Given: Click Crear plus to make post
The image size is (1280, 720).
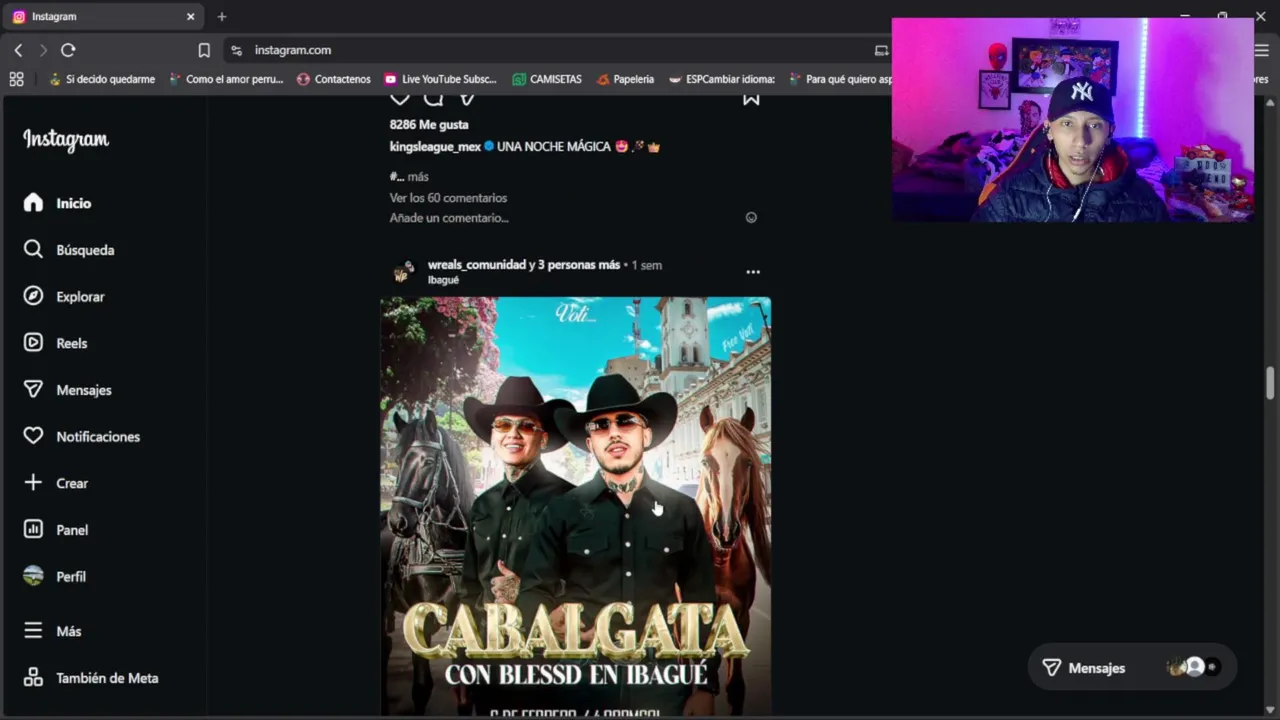Looking at the screenshot, I should pos(55,483).
